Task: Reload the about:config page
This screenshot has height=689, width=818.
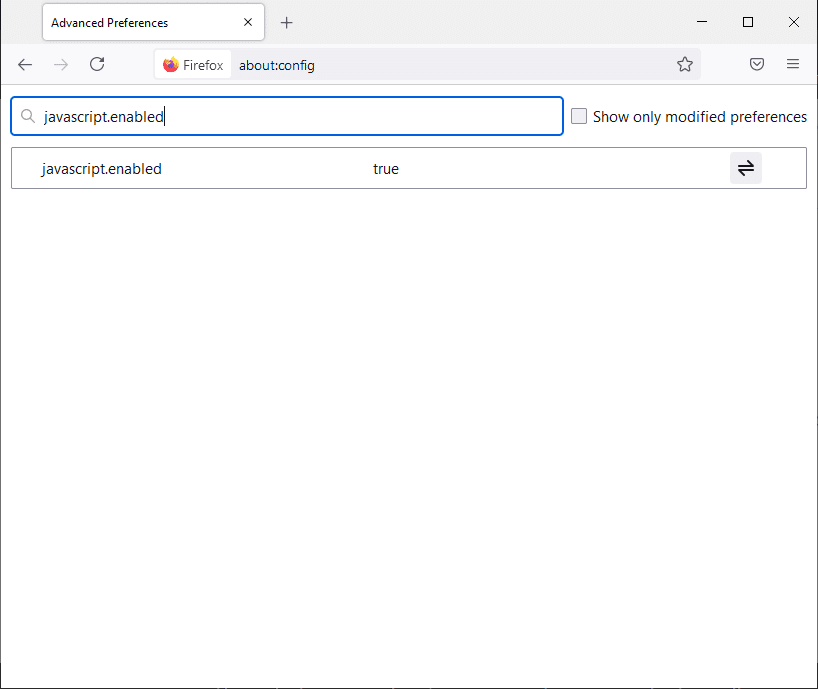Action: pos(97,64)
